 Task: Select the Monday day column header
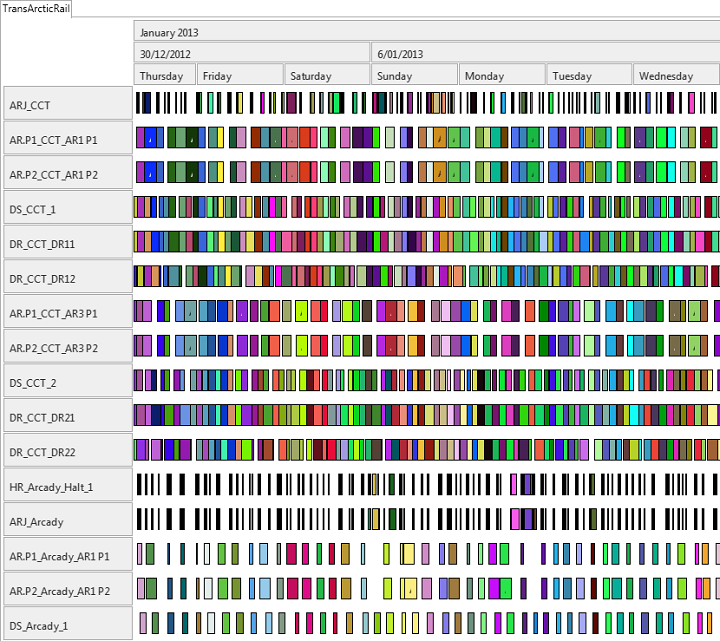coord(502,76)
